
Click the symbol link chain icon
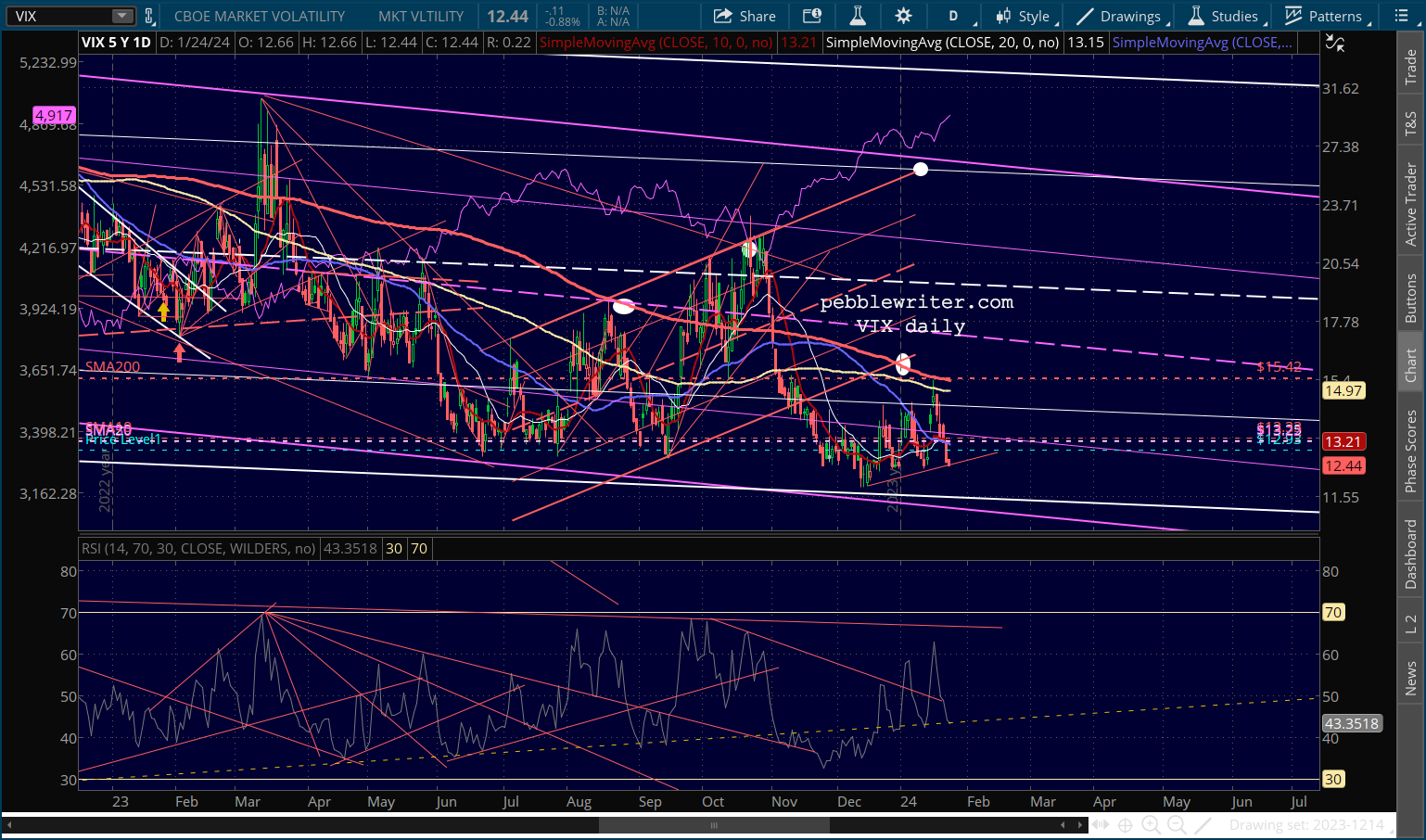tap(149, 16)
